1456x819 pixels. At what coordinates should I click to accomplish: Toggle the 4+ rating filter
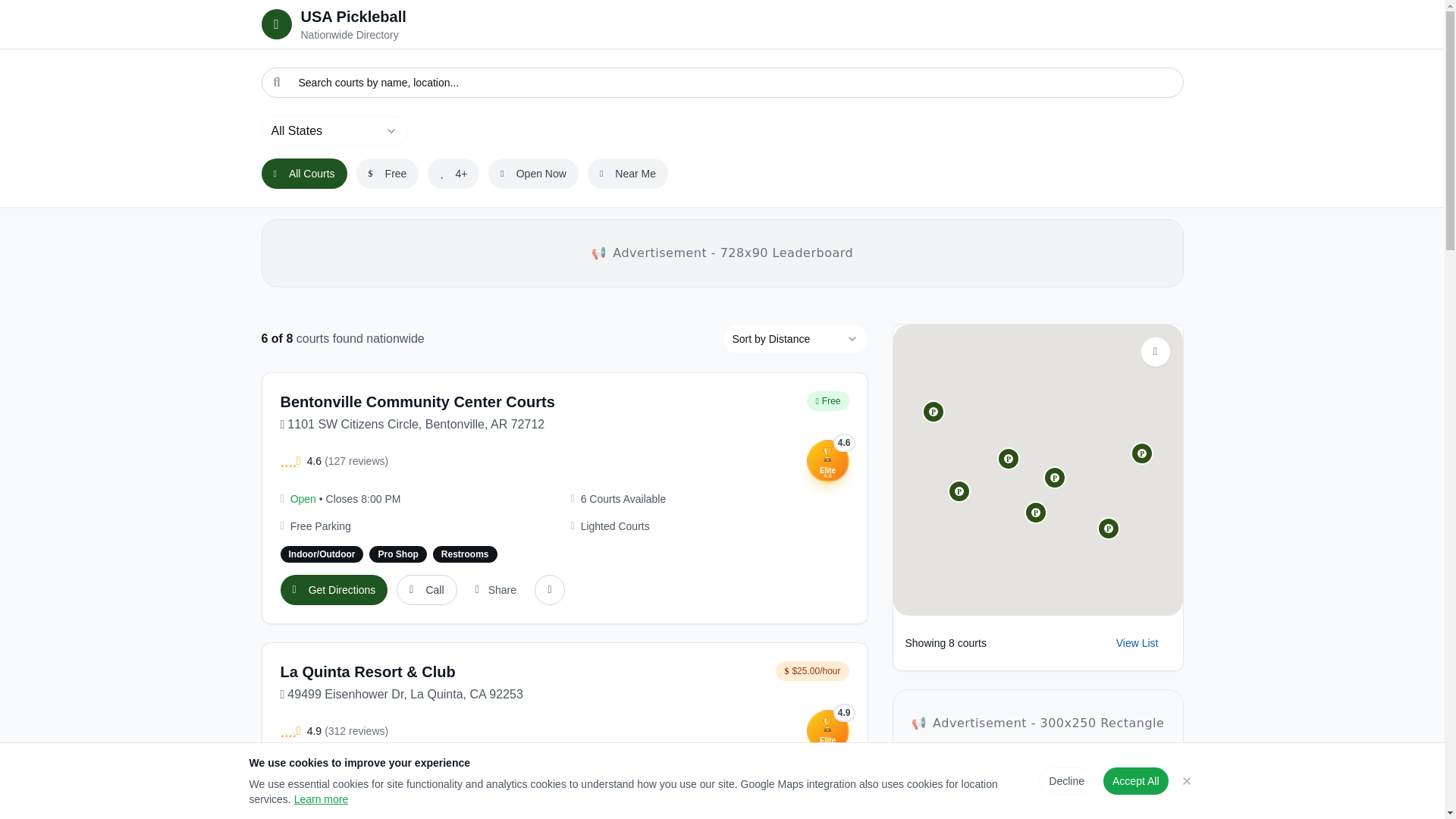click(453, 174)
